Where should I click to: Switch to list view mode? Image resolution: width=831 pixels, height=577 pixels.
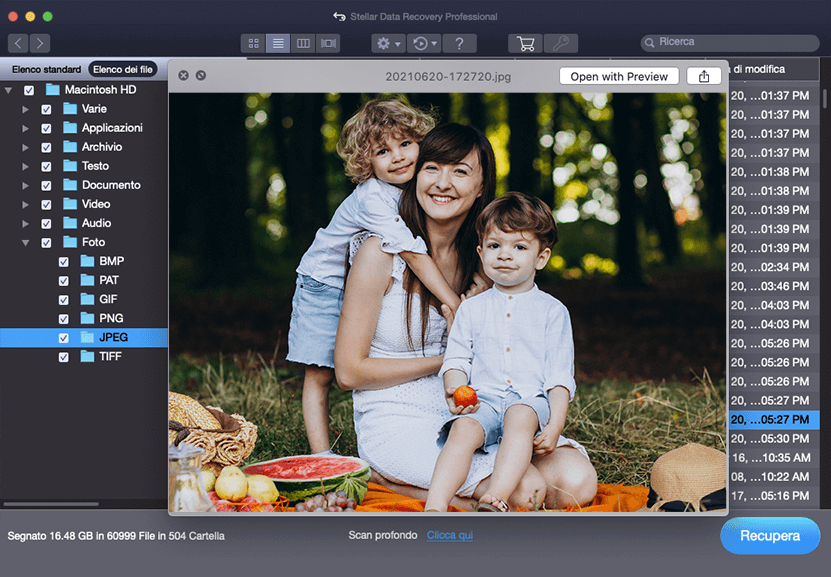point(279,43)
